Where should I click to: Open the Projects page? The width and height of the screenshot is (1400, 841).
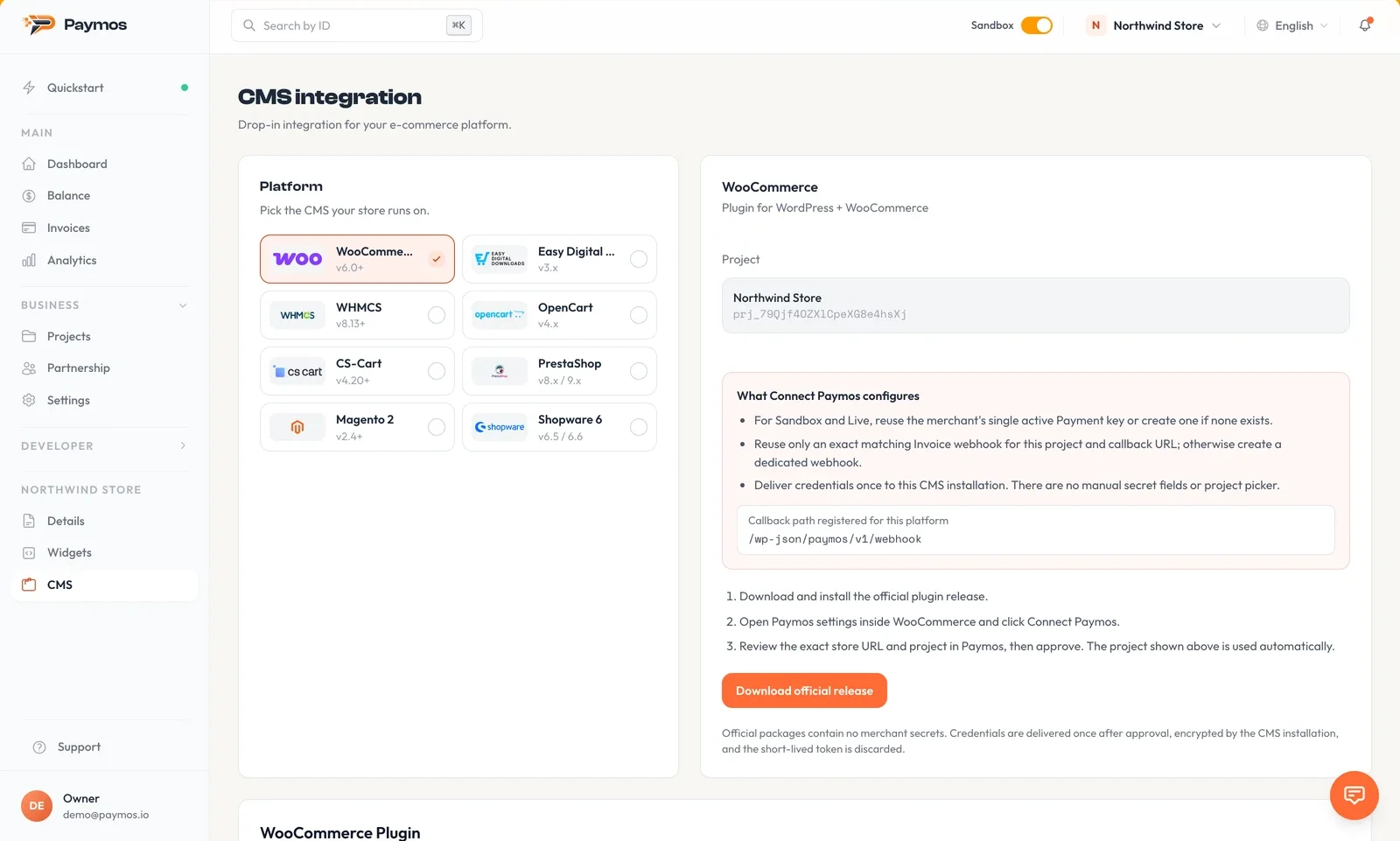[x=104, y=336]
